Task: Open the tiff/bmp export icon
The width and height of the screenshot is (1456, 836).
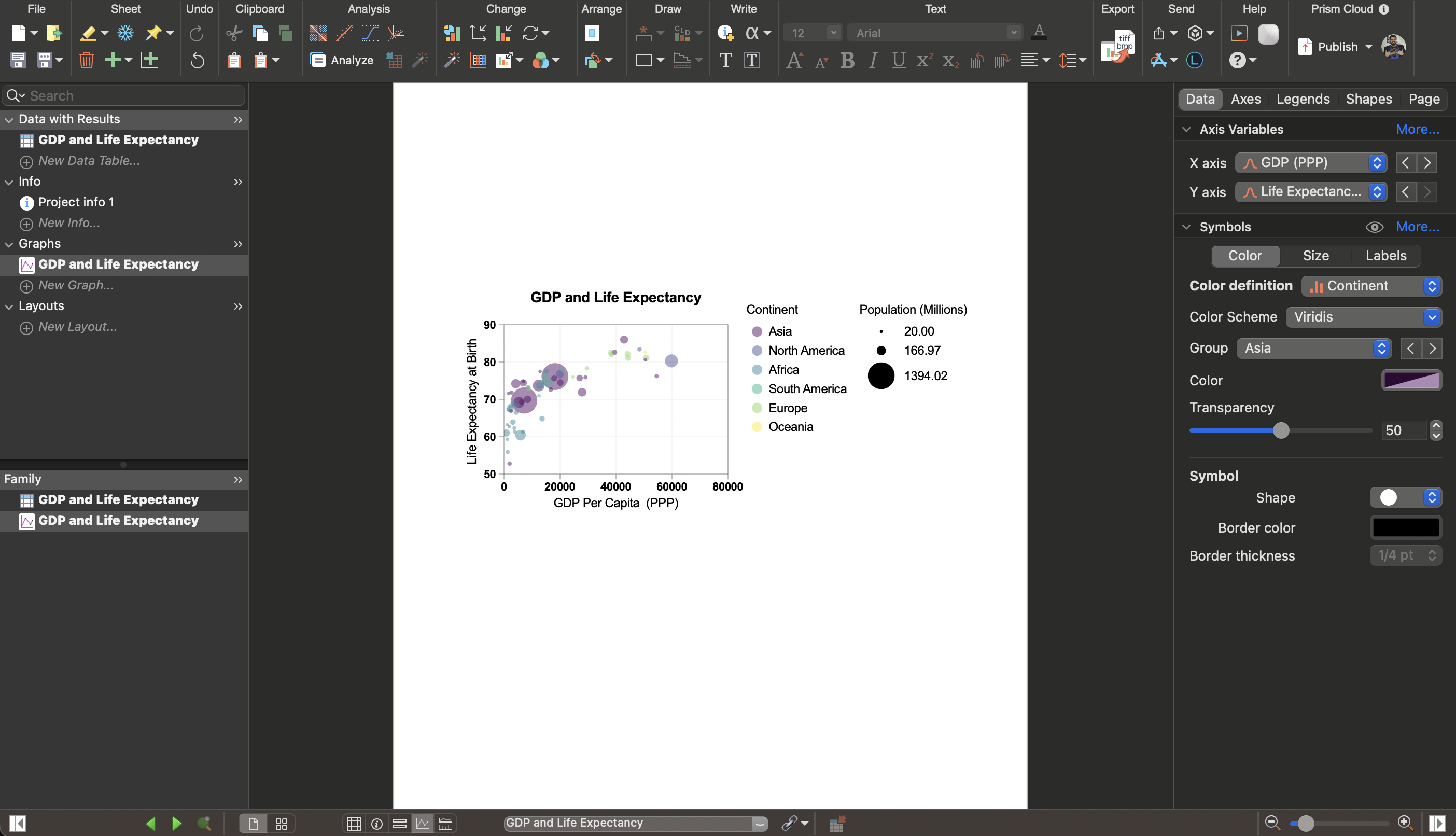Action: coord(1117,47)
